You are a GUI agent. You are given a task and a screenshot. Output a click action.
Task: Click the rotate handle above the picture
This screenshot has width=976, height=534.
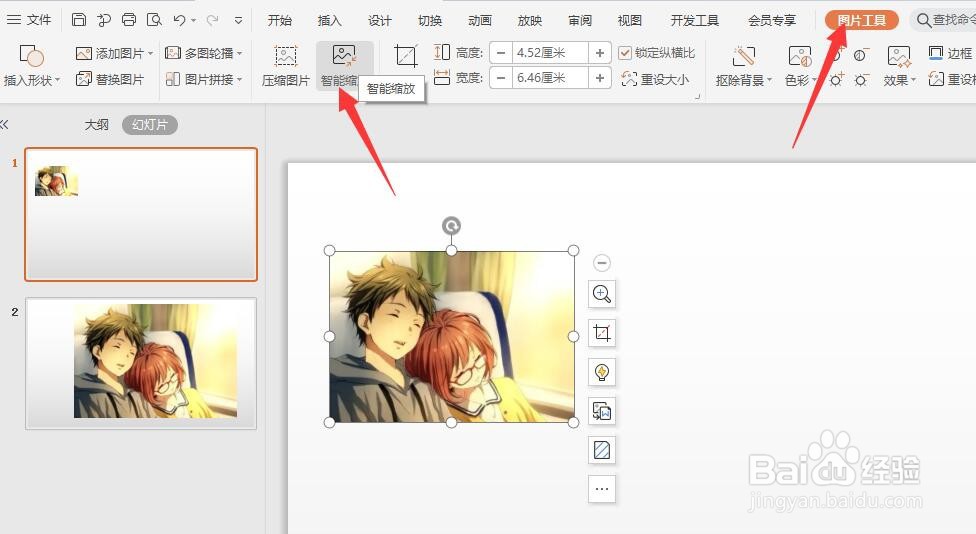[x=451, y=225]
